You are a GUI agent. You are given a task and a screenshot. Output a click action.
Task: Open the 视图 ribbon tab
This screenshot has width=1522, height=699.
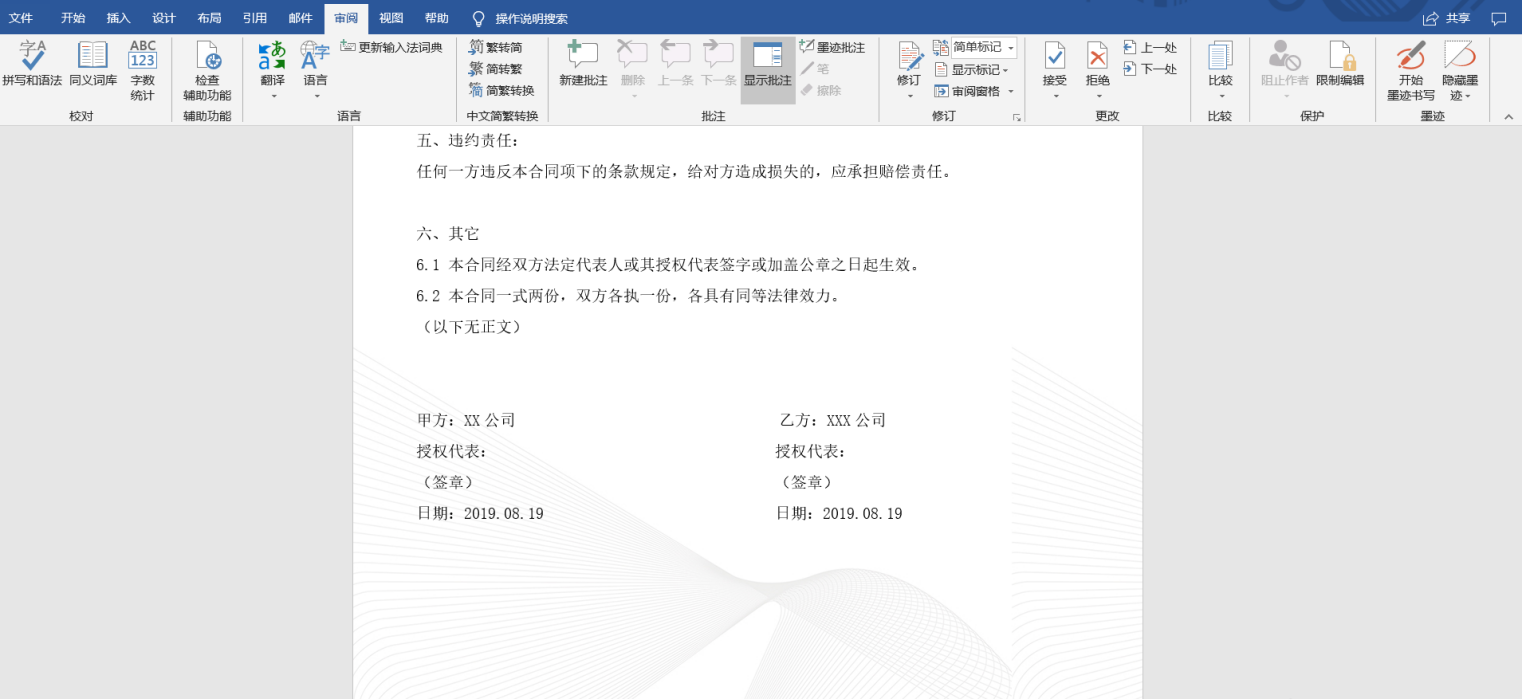pos(391,18)
